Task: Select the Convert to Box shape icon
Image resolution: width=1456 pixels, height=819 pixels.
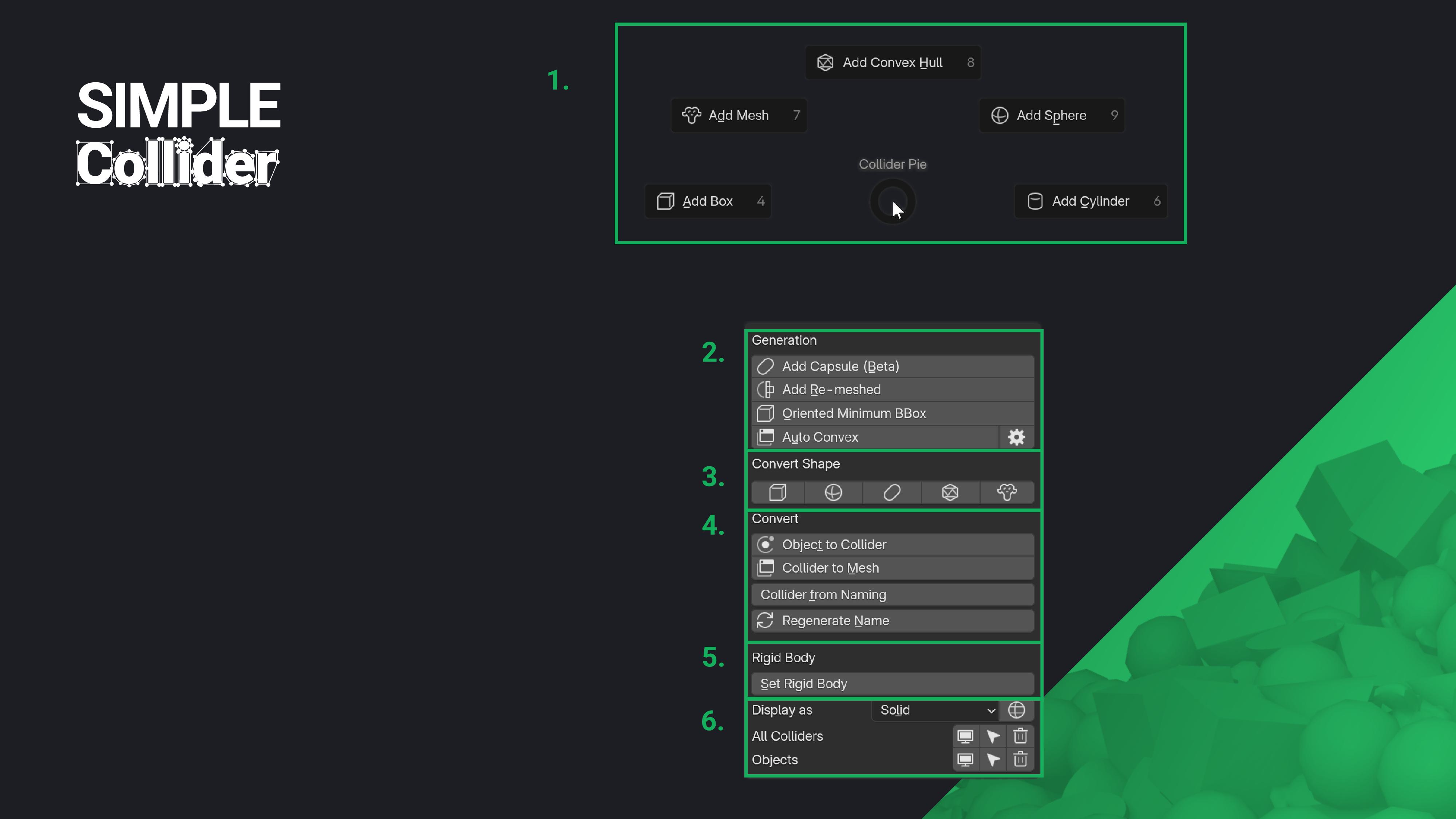Action: (x=777, y=492)
